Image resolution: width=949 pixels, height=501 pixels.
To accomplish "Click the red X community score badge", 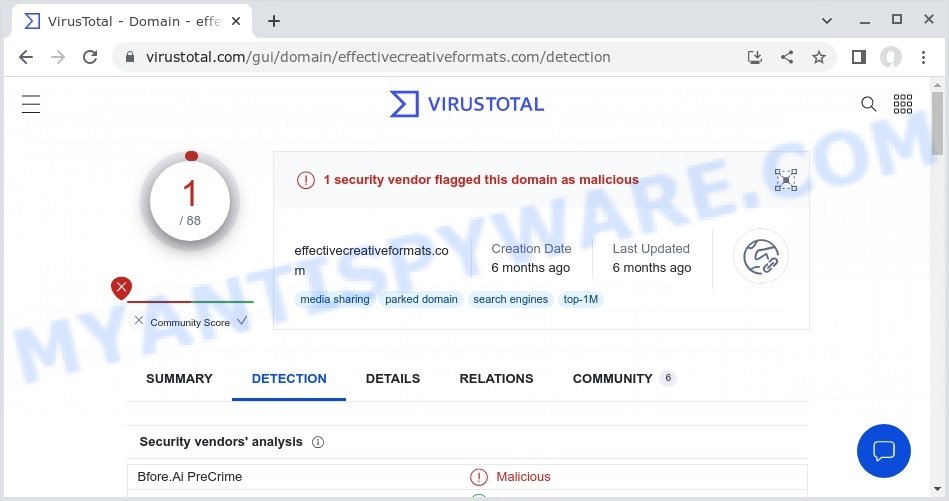I will tap(121, 287).
